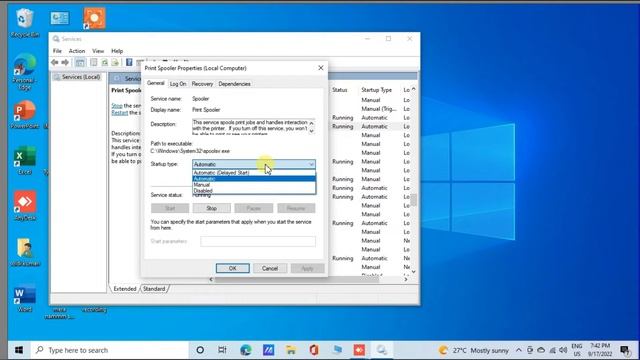
Task: Open the PowerPoint desktop shortcut
Action: click(x=24, y=115)
